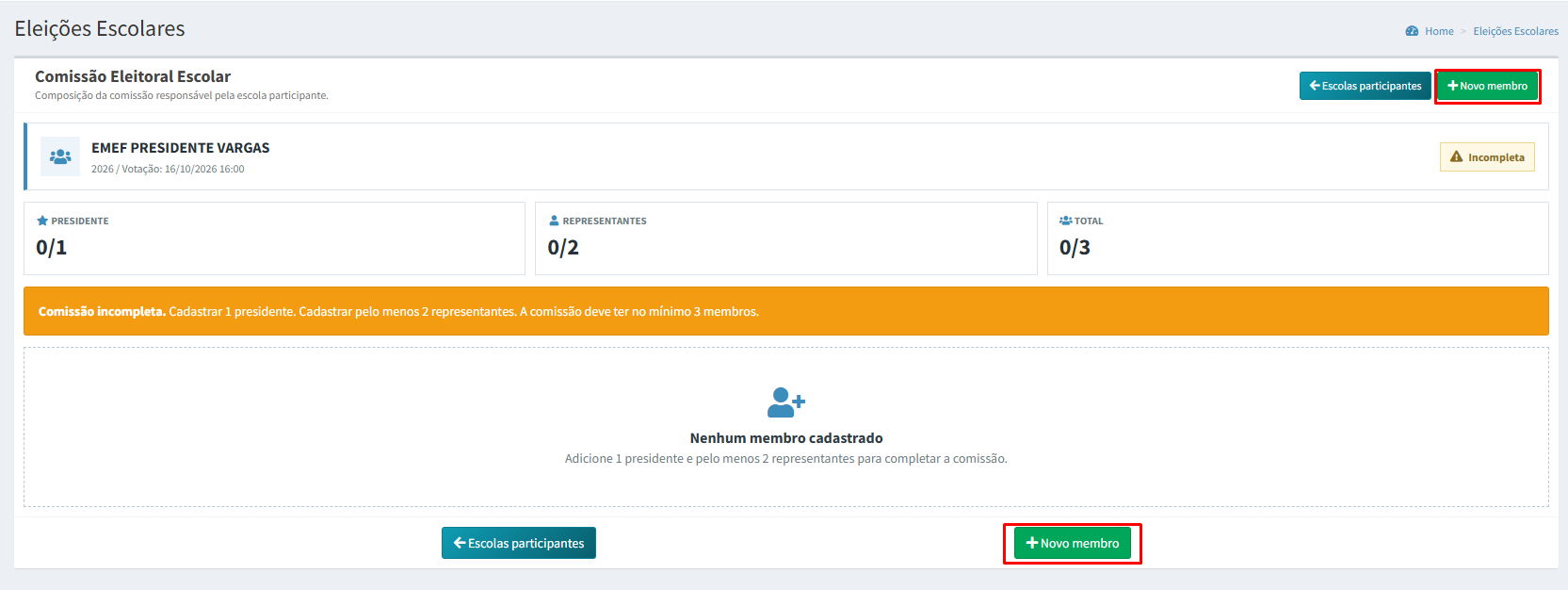Click the users icon next to TOTAL
The height and width of the screenshot is (590, 1568).
tap(1066, 221)
